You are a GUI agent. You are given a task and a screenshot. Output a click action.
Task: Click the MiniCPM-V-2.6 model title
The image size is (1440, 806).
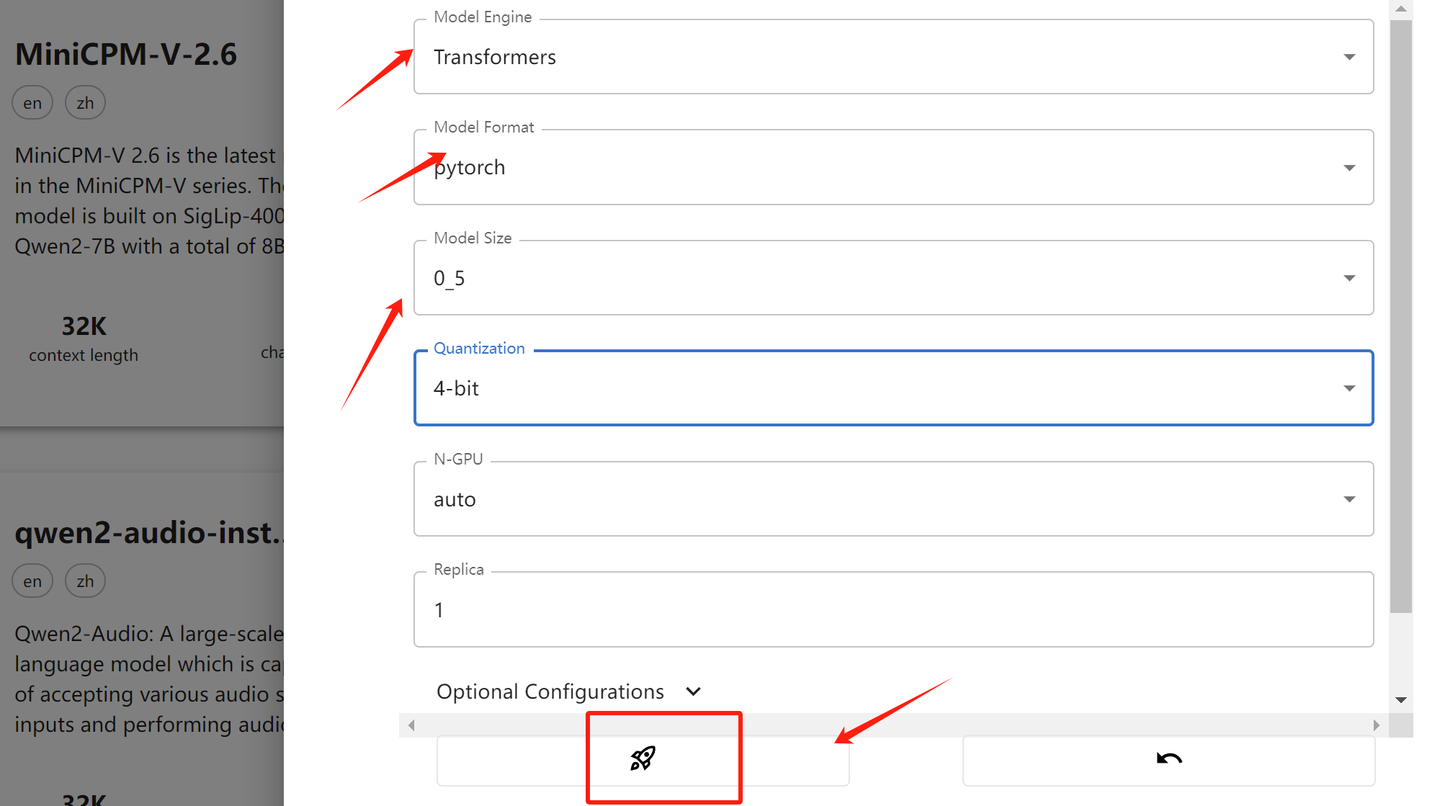pyautogui.click(x=126, y=54)
